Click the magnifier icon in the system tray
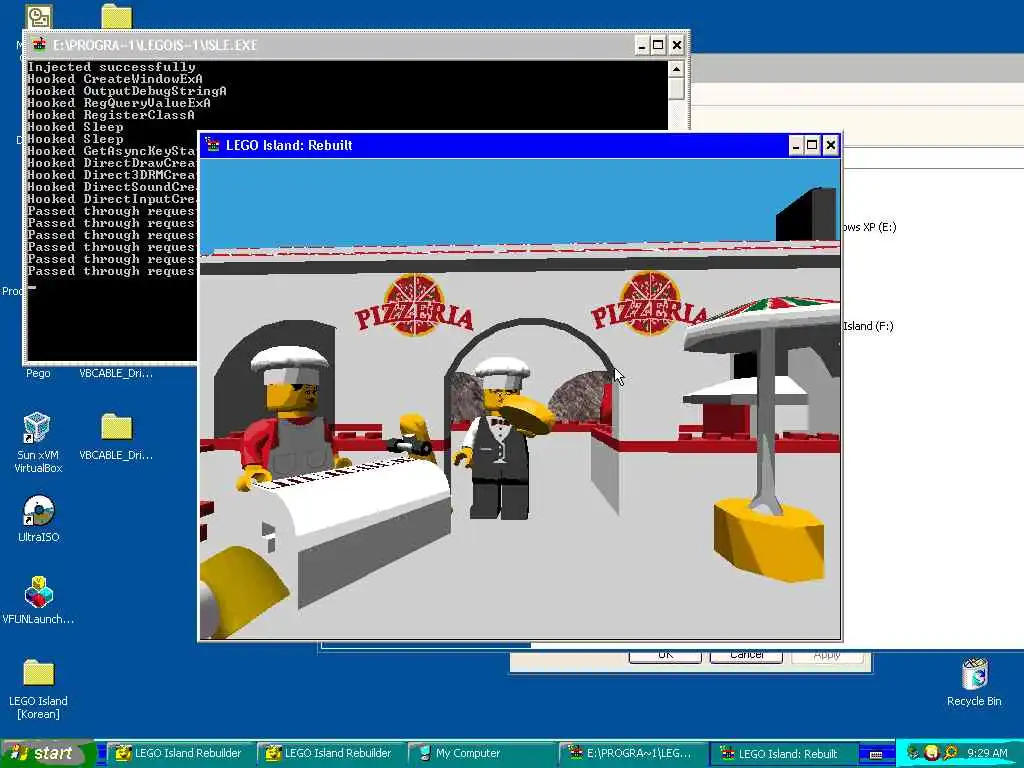The image size is (1024, 768). pos(950,753)
